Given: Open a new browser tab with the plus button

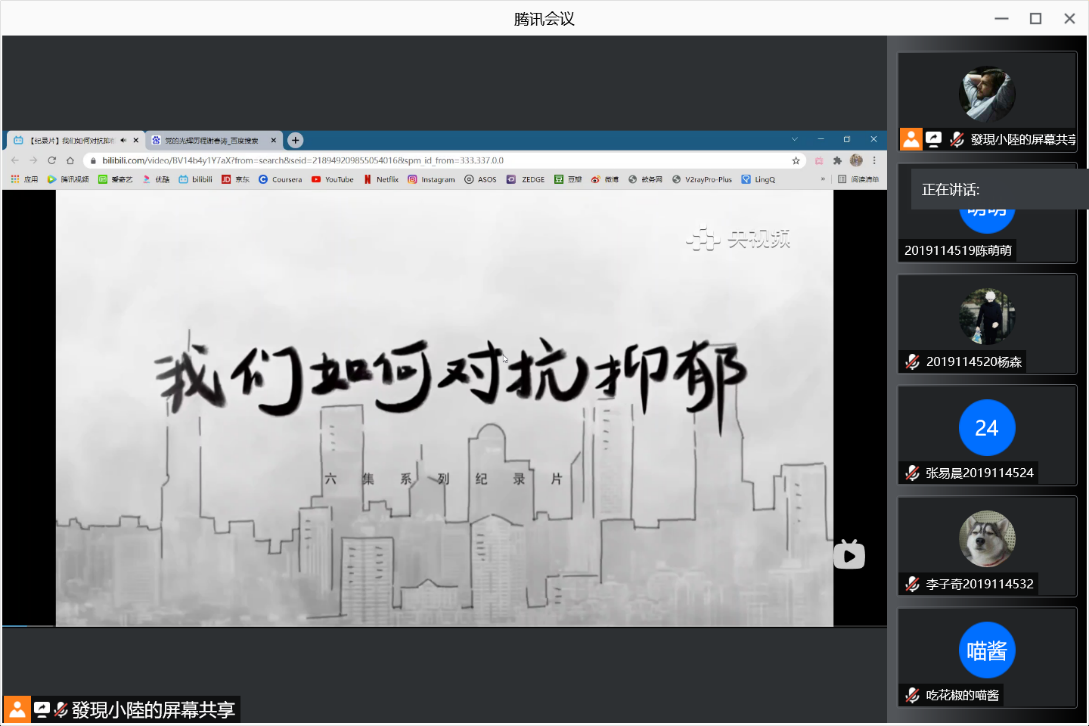Looking at the screenshot, I should pyautogui.click(x=295, y=140).
